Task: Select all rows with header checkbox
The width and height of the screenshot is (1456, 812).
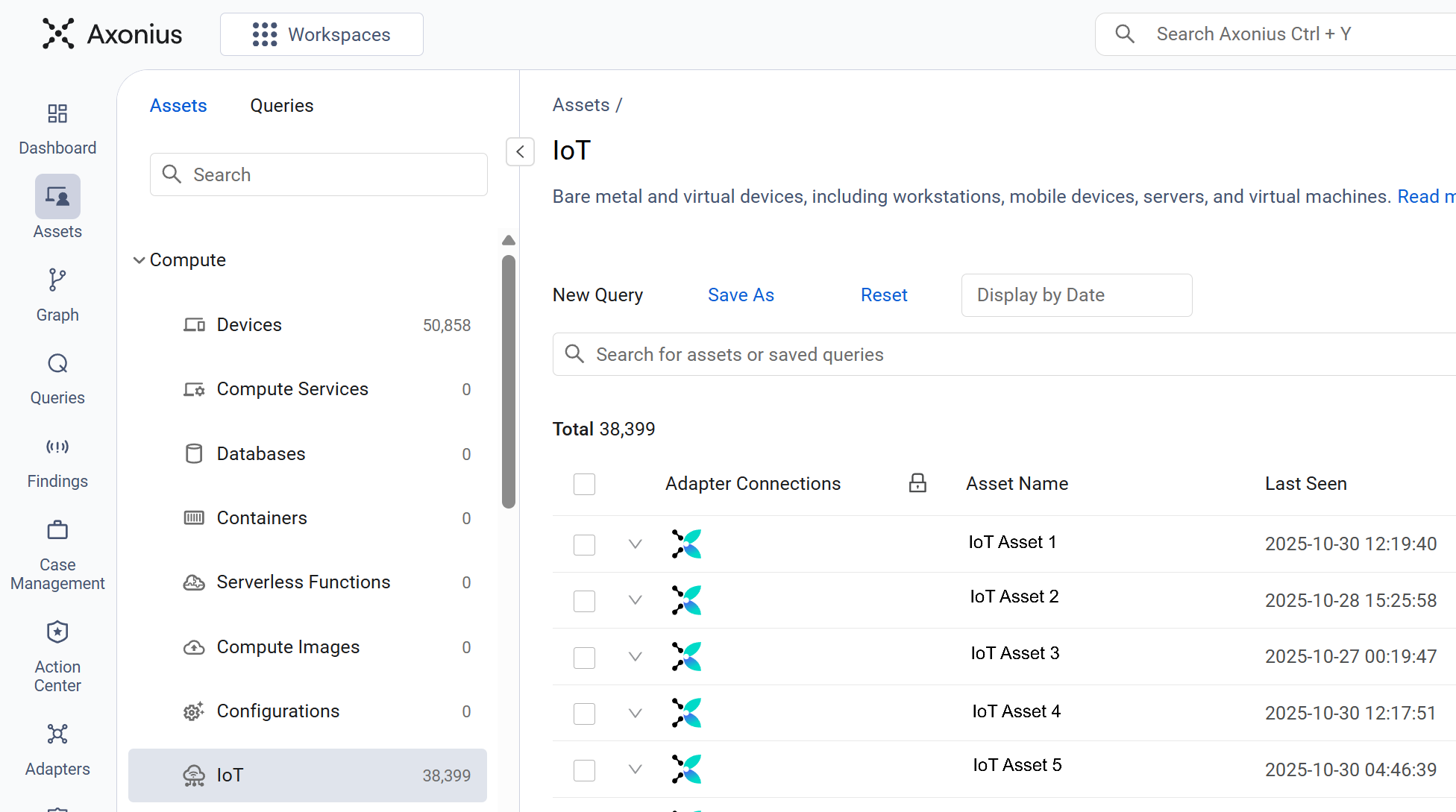Action: 584,484
